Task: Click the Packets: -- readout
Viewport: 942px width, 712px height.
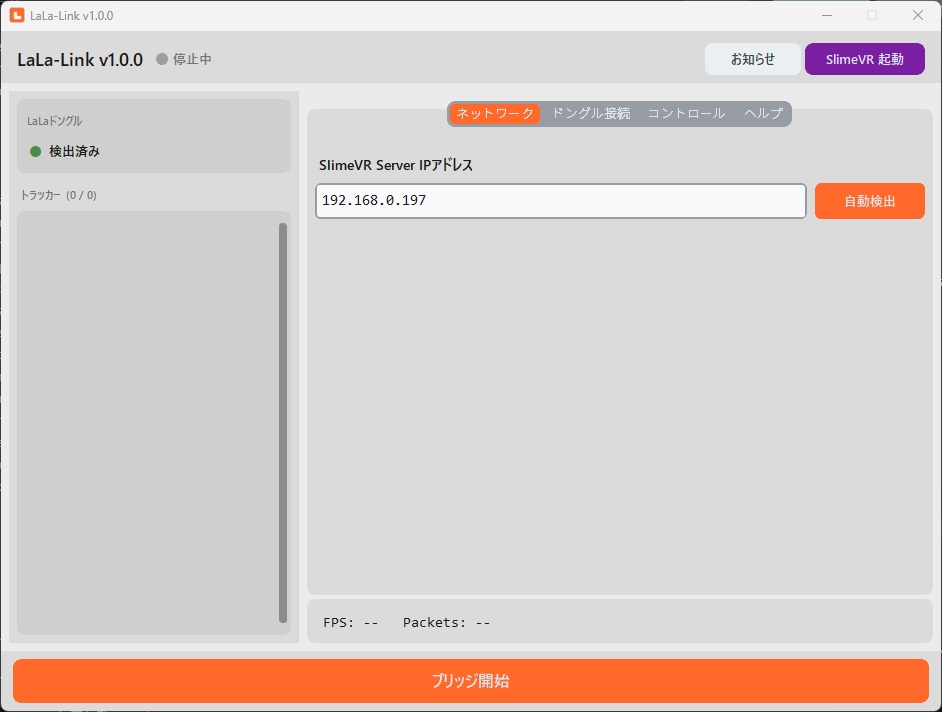Action: (446, 622)
